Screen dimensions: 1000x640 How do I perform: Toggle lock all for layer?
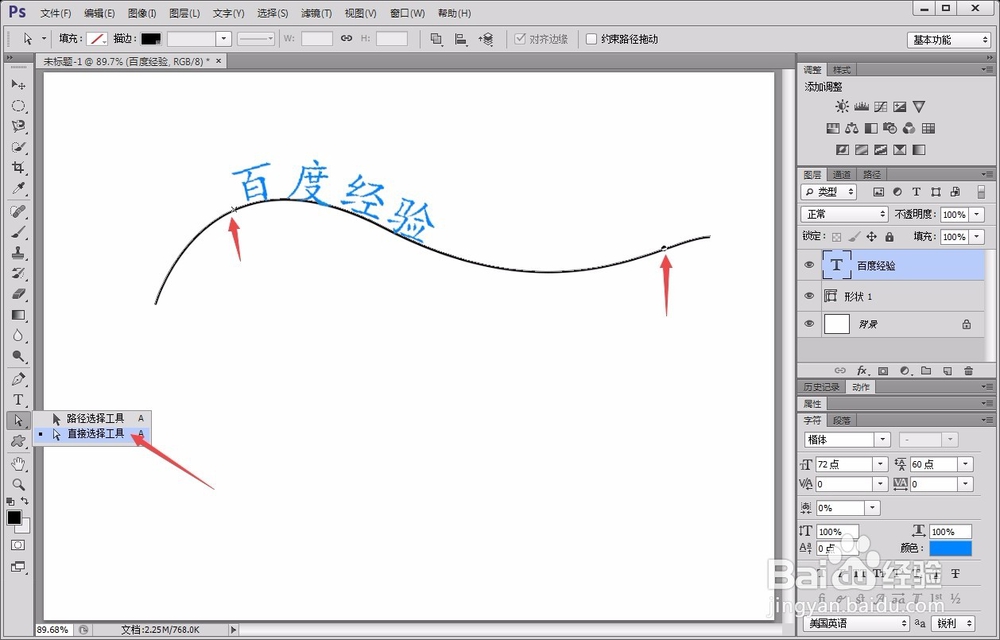coord(890,236)
